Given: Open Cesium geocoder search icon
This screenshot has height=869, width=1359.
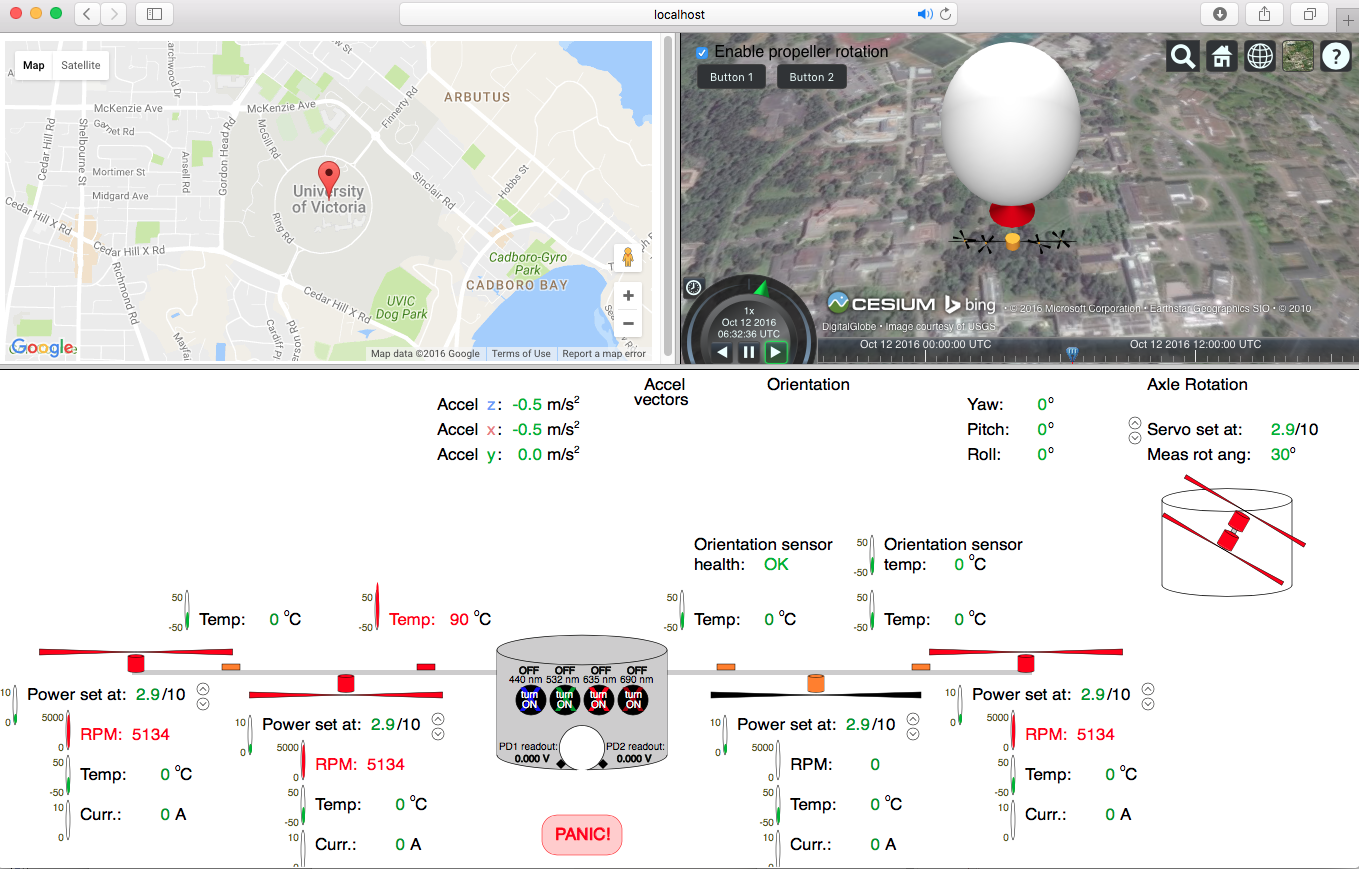Looking at the screenshot, I should [x=1183, y=57].
